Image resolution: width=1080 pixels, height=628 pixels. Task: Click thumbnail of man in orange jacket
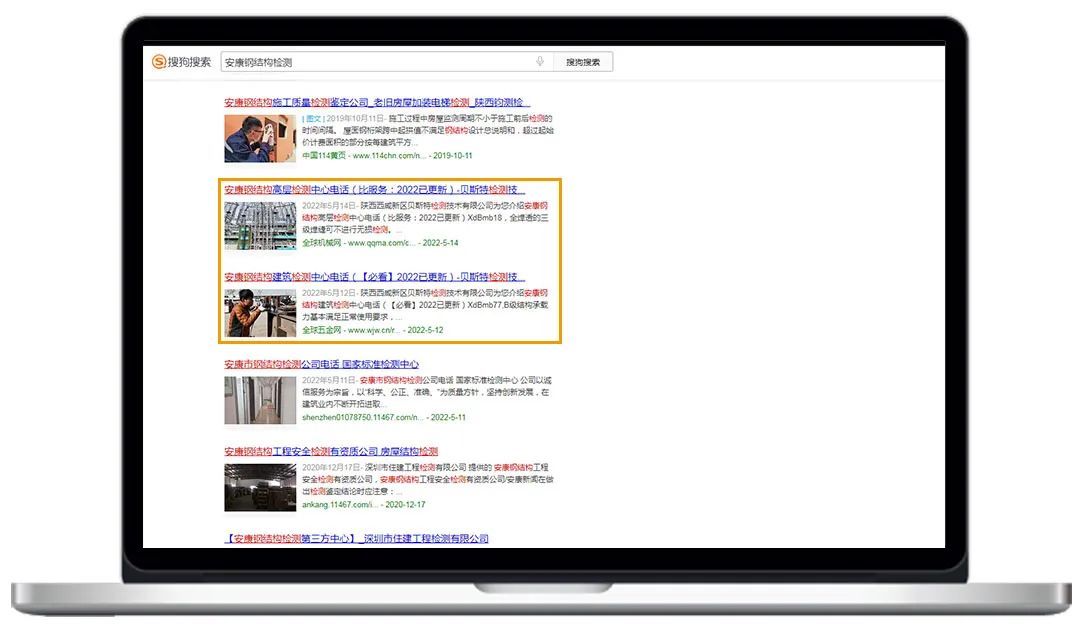[260, 313]
